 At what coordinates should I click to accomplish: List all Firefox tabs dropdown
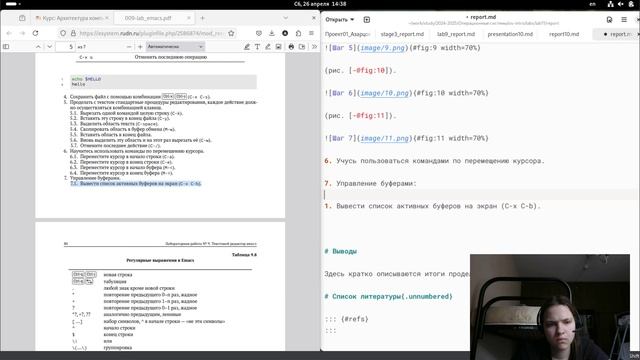[x=285, y=18]
